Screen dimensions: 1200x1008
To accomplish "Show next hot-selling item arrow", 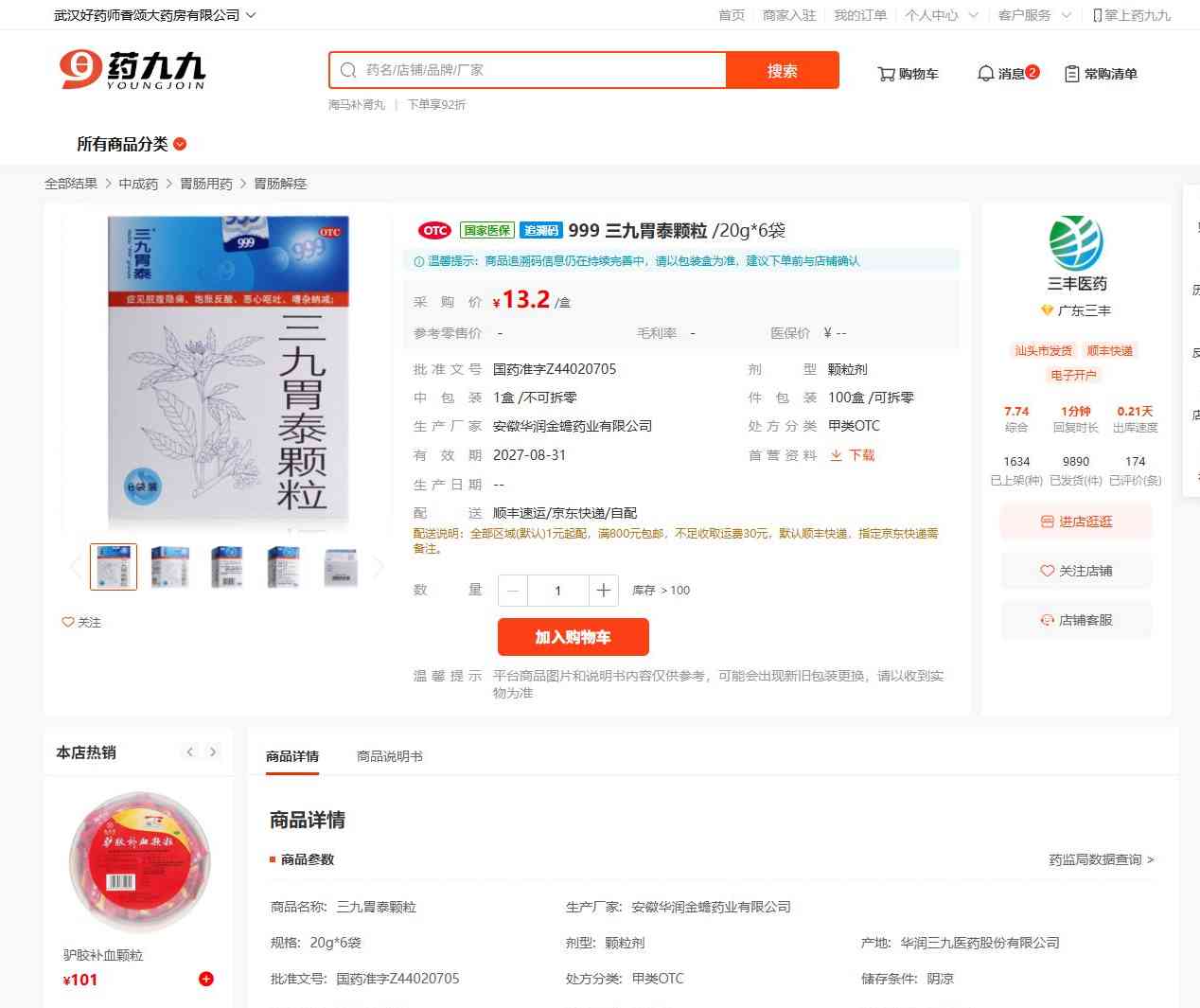I will pos(213,752).
